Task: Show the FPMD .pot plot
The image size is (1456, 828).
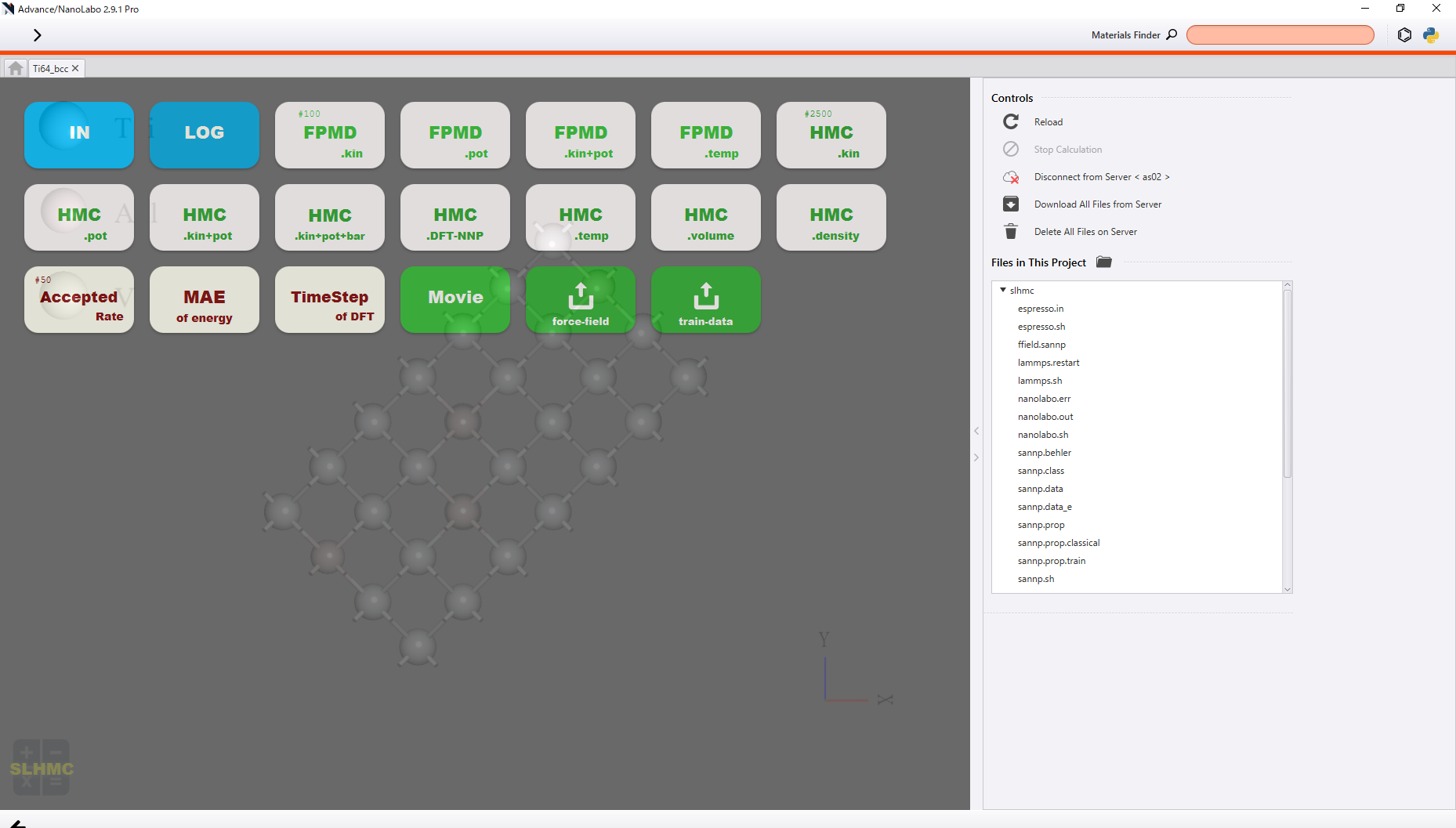Action: [x=455, y=135]
